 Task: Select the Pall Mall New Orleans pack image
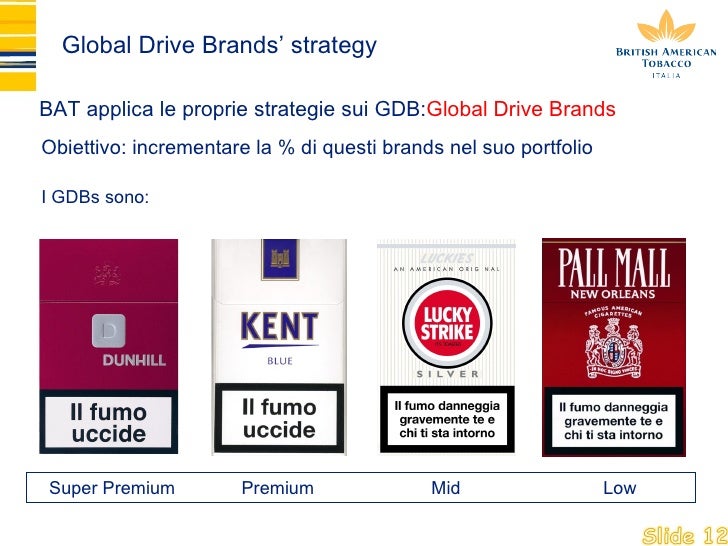point(614,347)
